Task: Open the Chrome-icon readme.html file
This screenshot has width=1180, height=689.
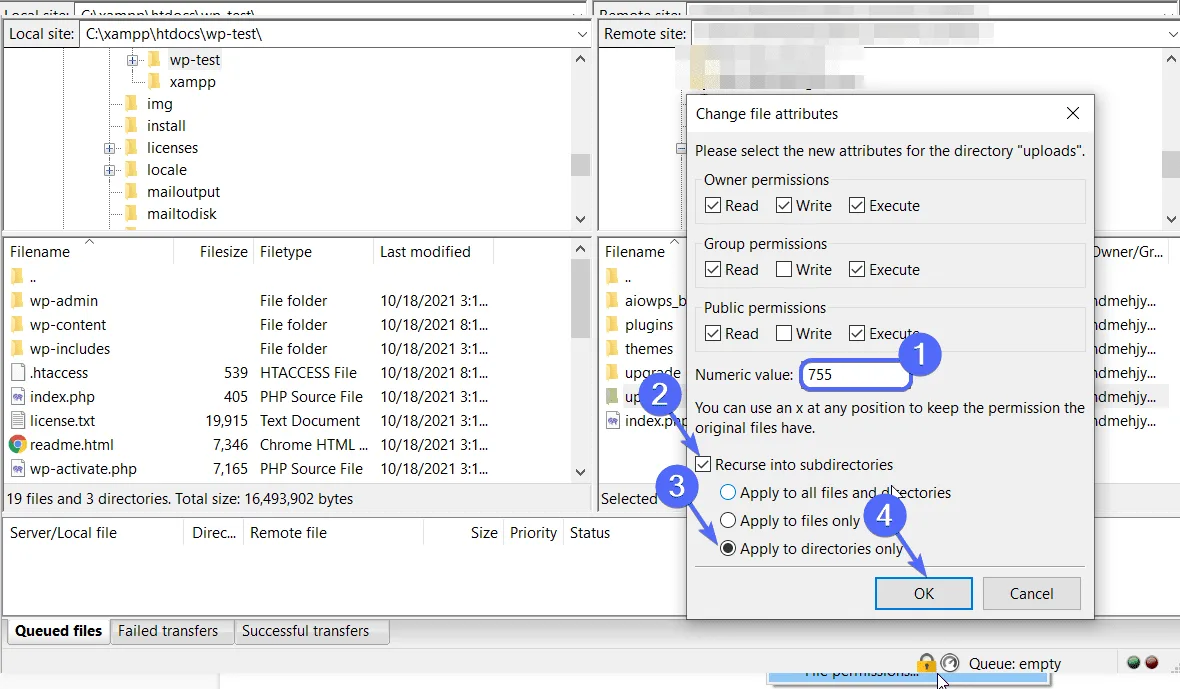Action: tap(17, 445)
